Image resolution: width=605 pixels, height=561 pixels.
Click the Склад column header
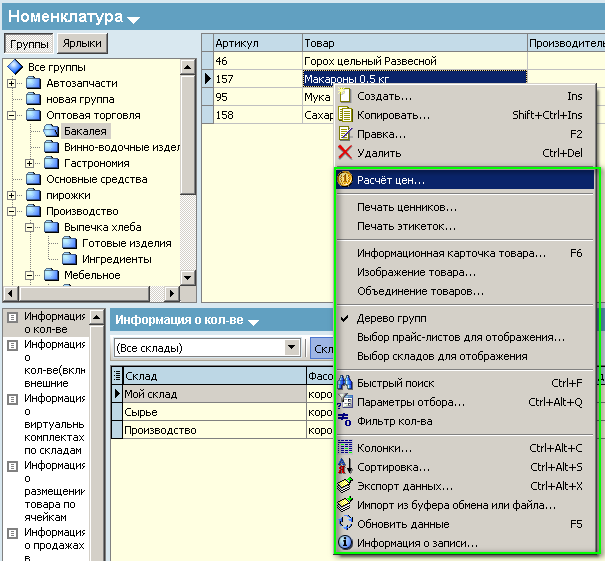click(215, 375)
